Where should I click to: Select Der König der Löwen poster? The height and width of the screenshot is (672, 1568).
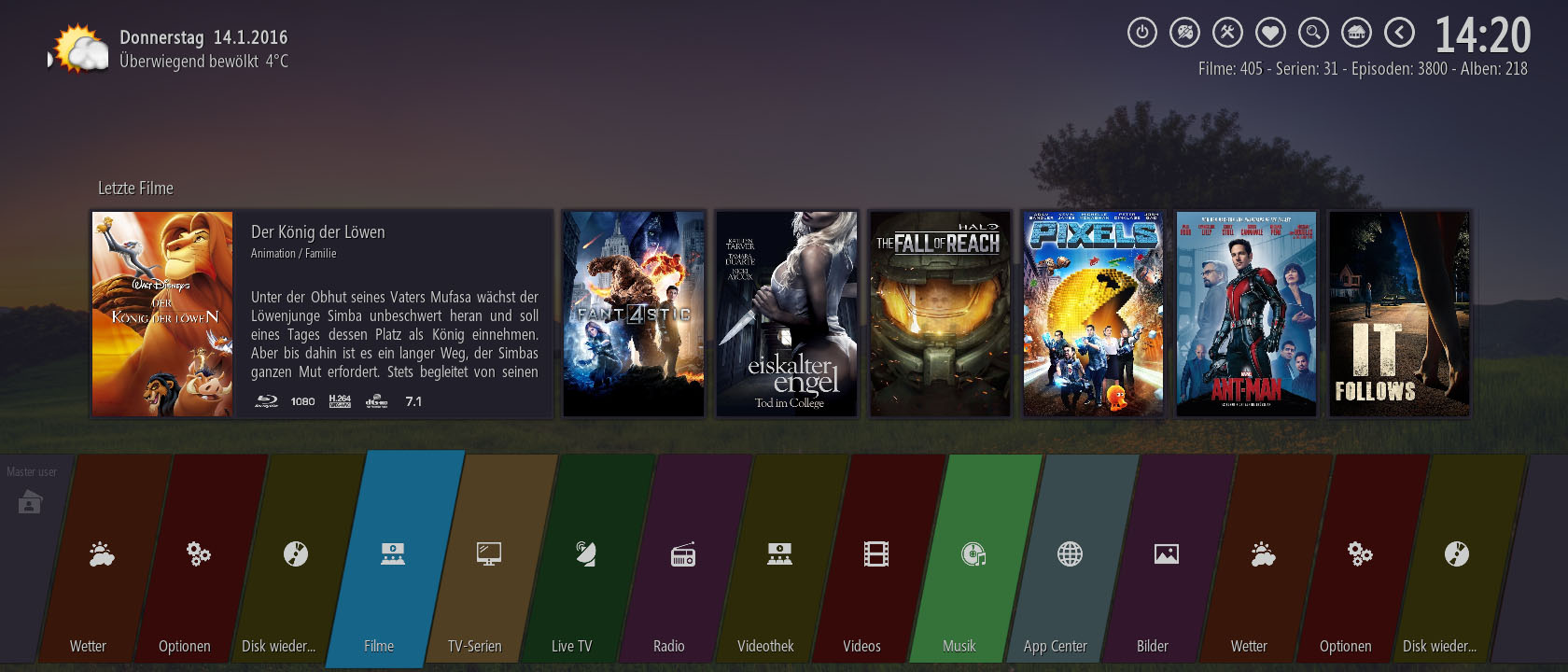click(x=162, y=314)
